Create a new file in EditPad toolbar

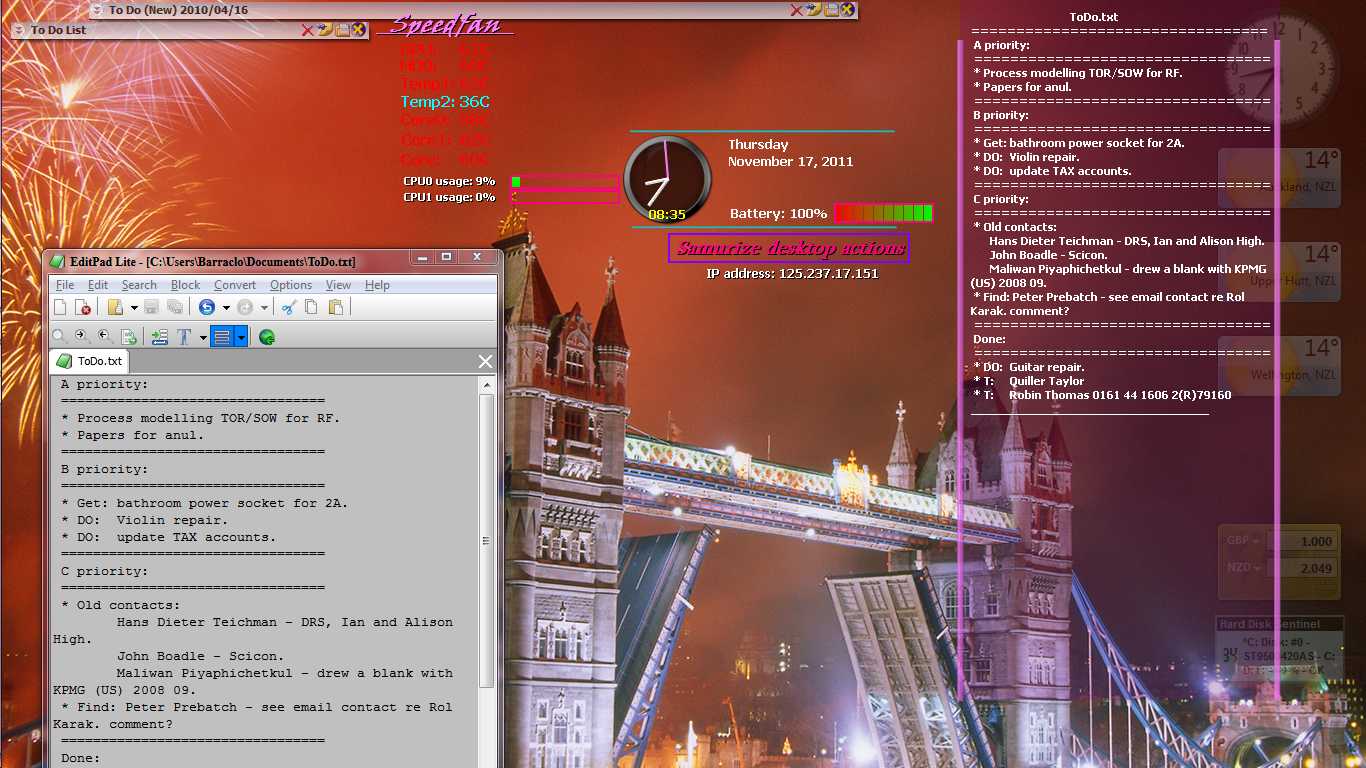60,307
